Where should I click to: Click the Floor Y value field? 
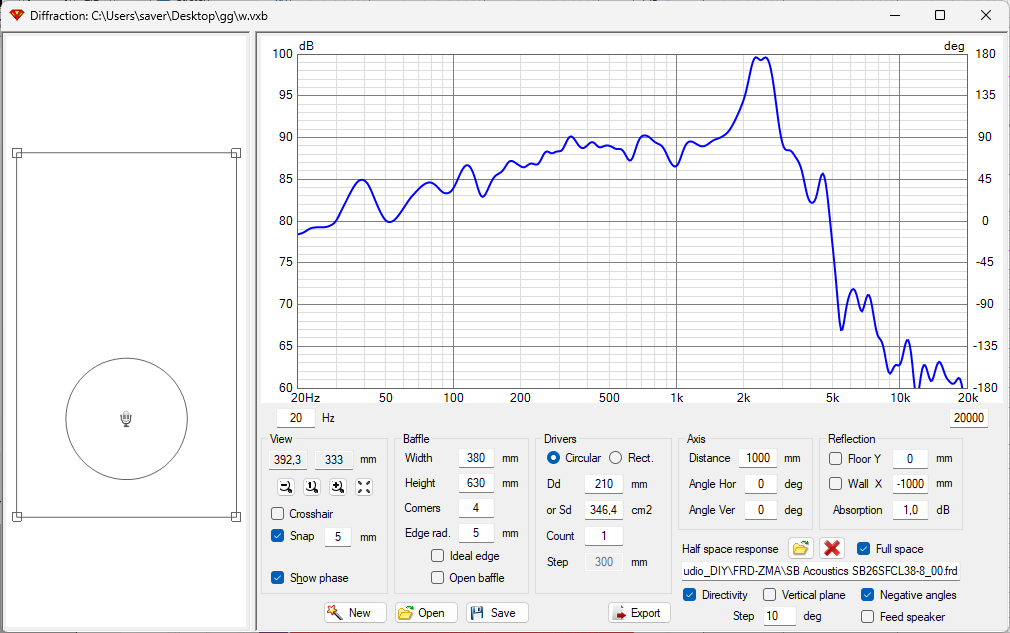910,458
